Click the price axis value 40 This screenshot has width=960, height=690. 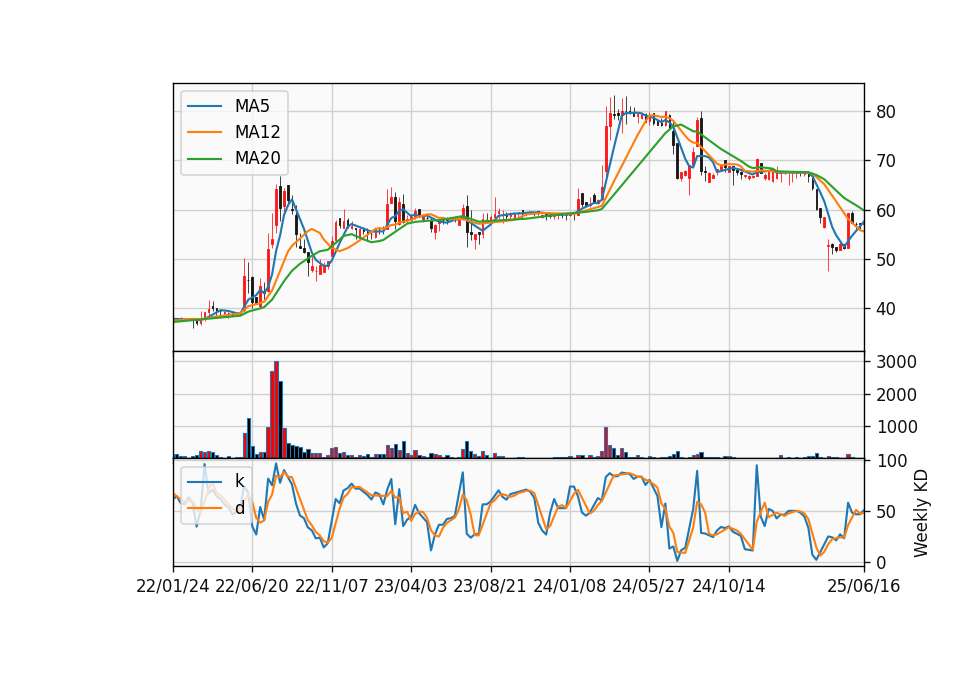(886, 309)
